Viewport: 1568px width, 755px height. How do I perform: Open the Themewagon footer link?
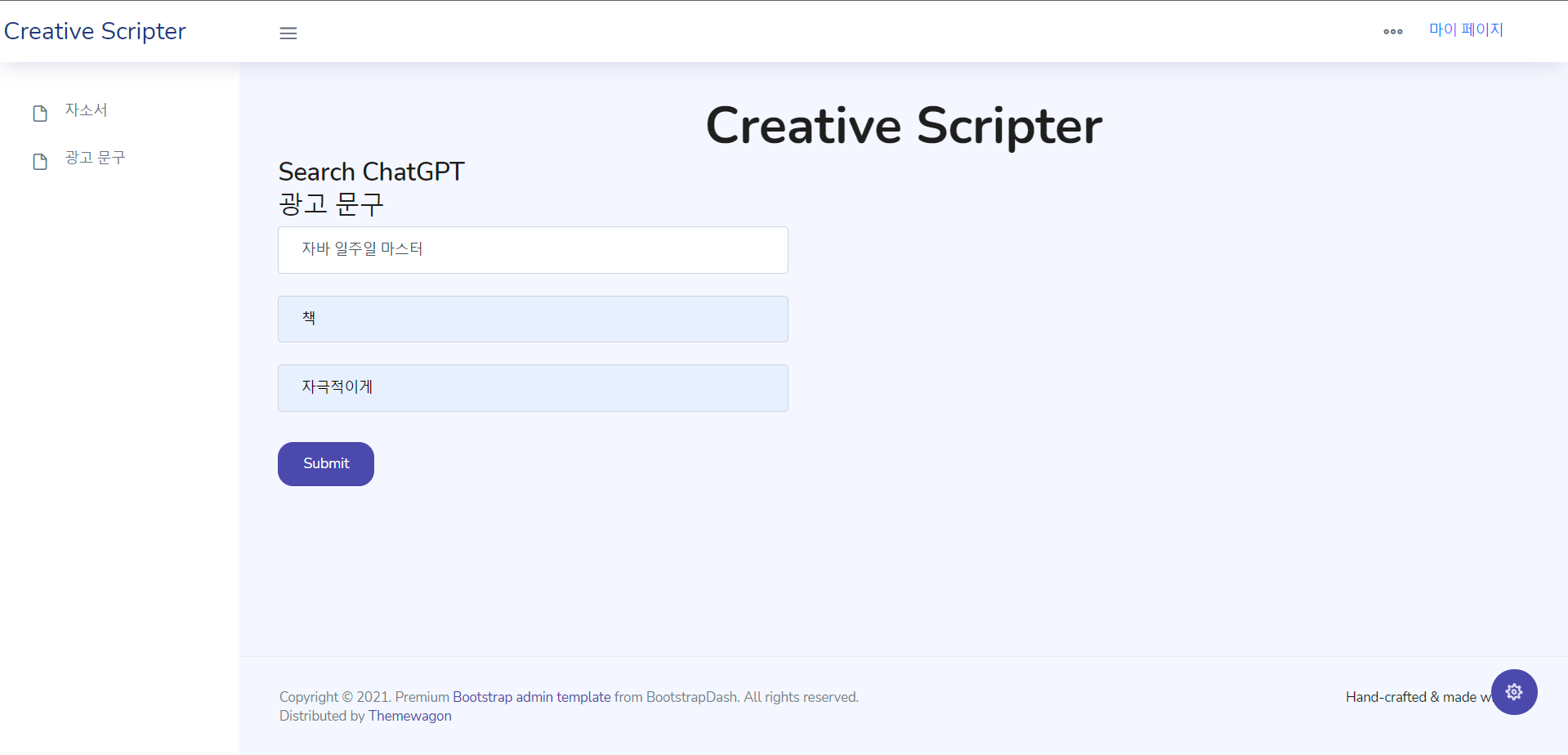point(409,716)
